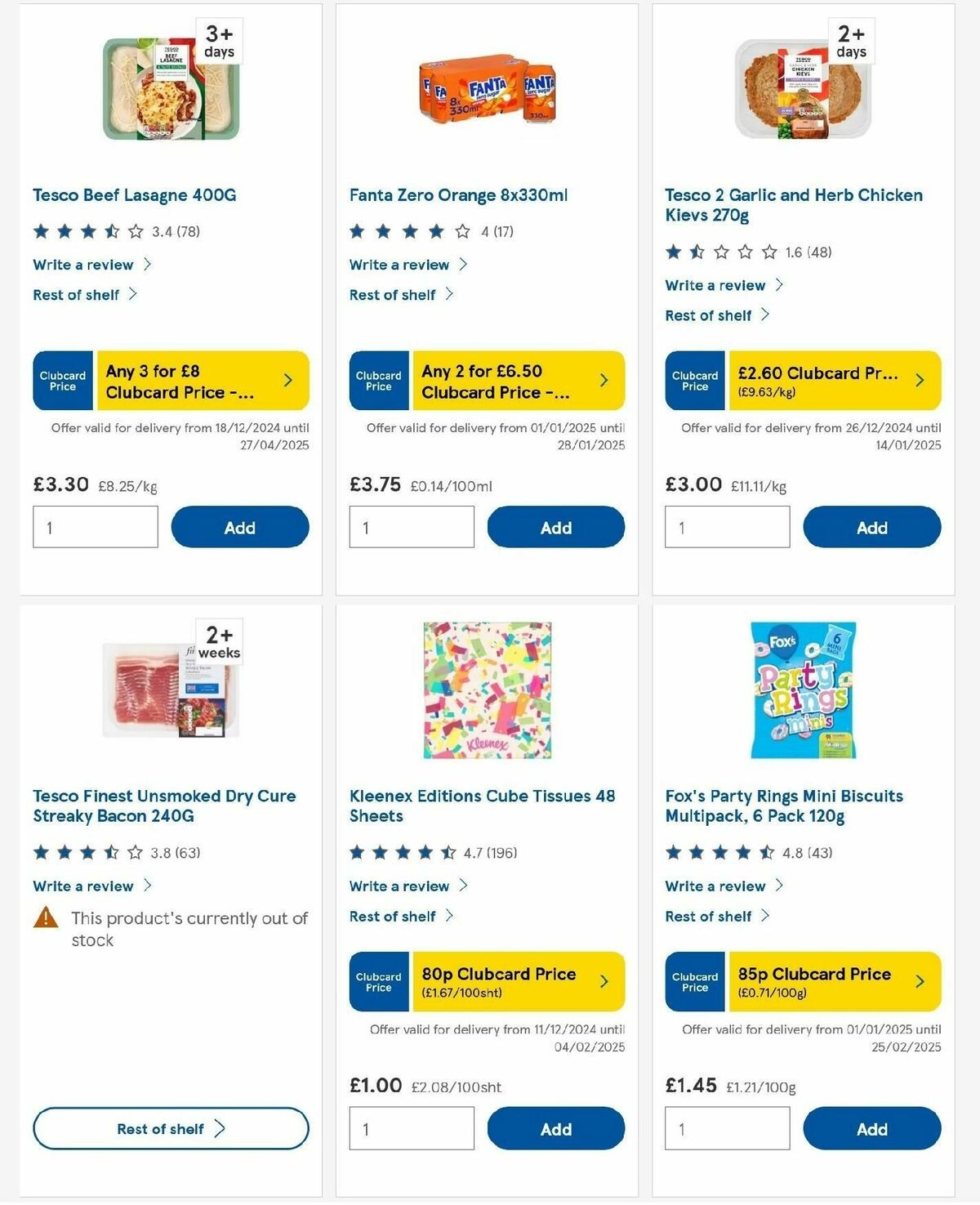Click the Streaky Bacon rating stars

point(86,852)
